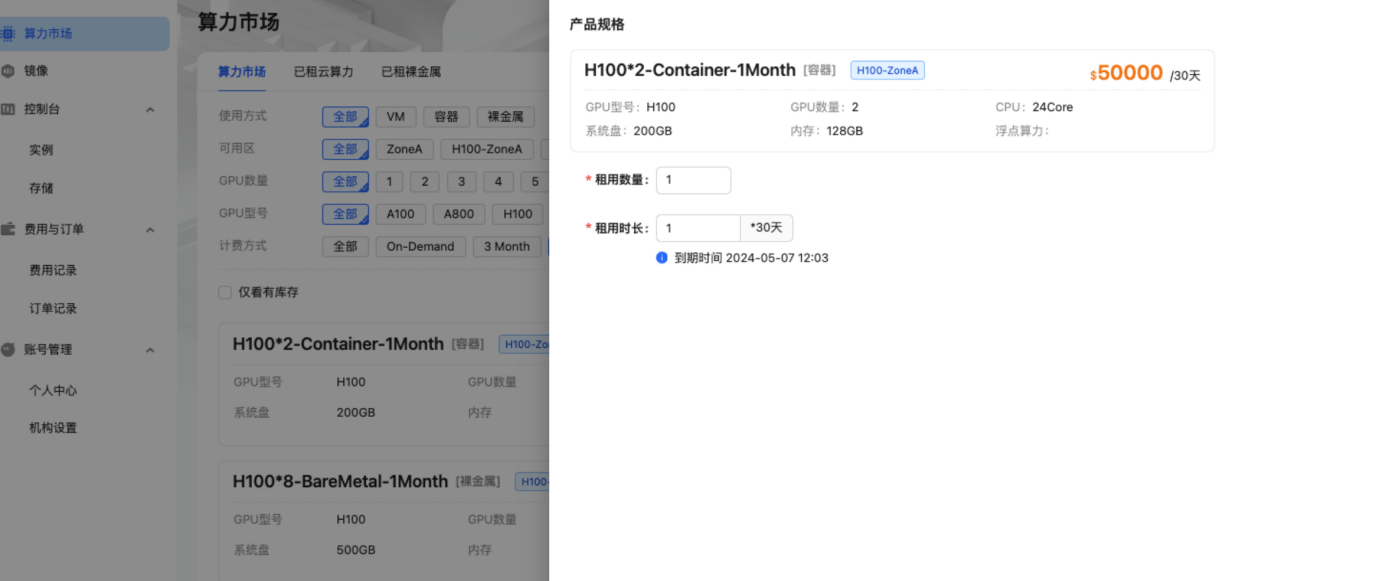Click the 账号管理 avatar icon
This screenshot has height=581, width=1386.
(x=8, y=350)
